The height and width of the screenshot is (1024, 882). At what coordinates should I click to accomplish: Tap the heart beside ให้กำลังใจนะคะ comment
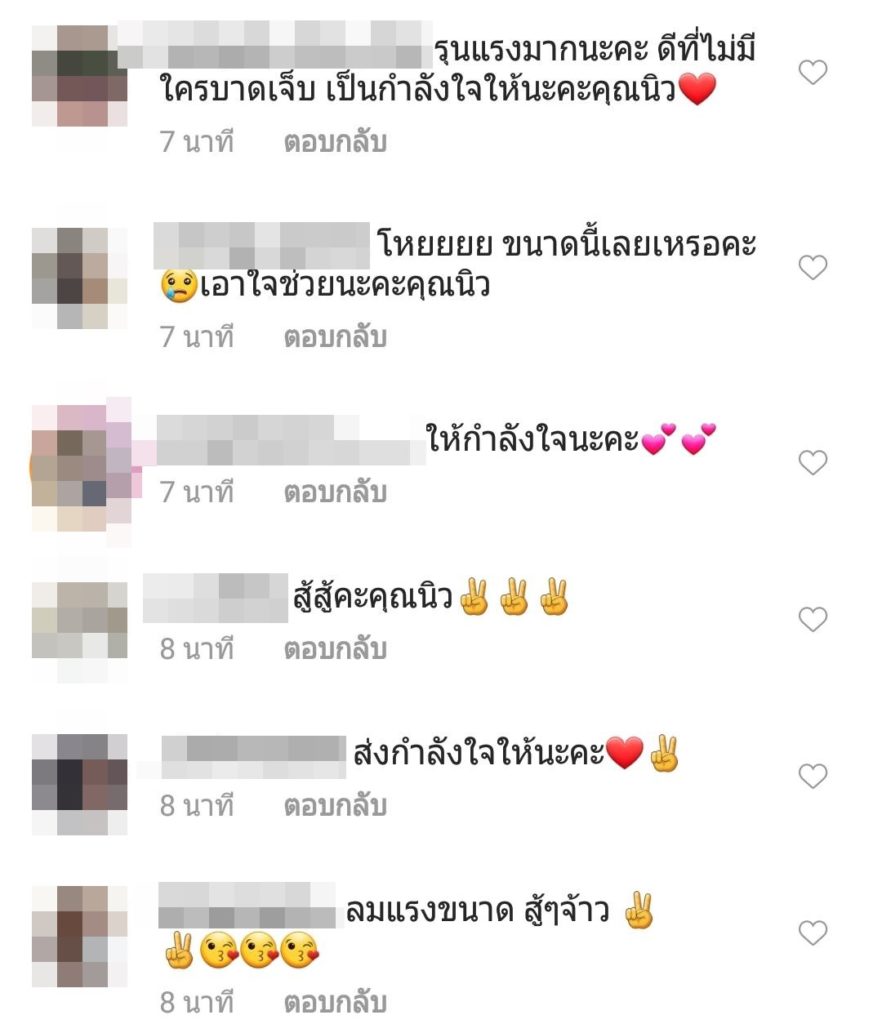[813, 462]
